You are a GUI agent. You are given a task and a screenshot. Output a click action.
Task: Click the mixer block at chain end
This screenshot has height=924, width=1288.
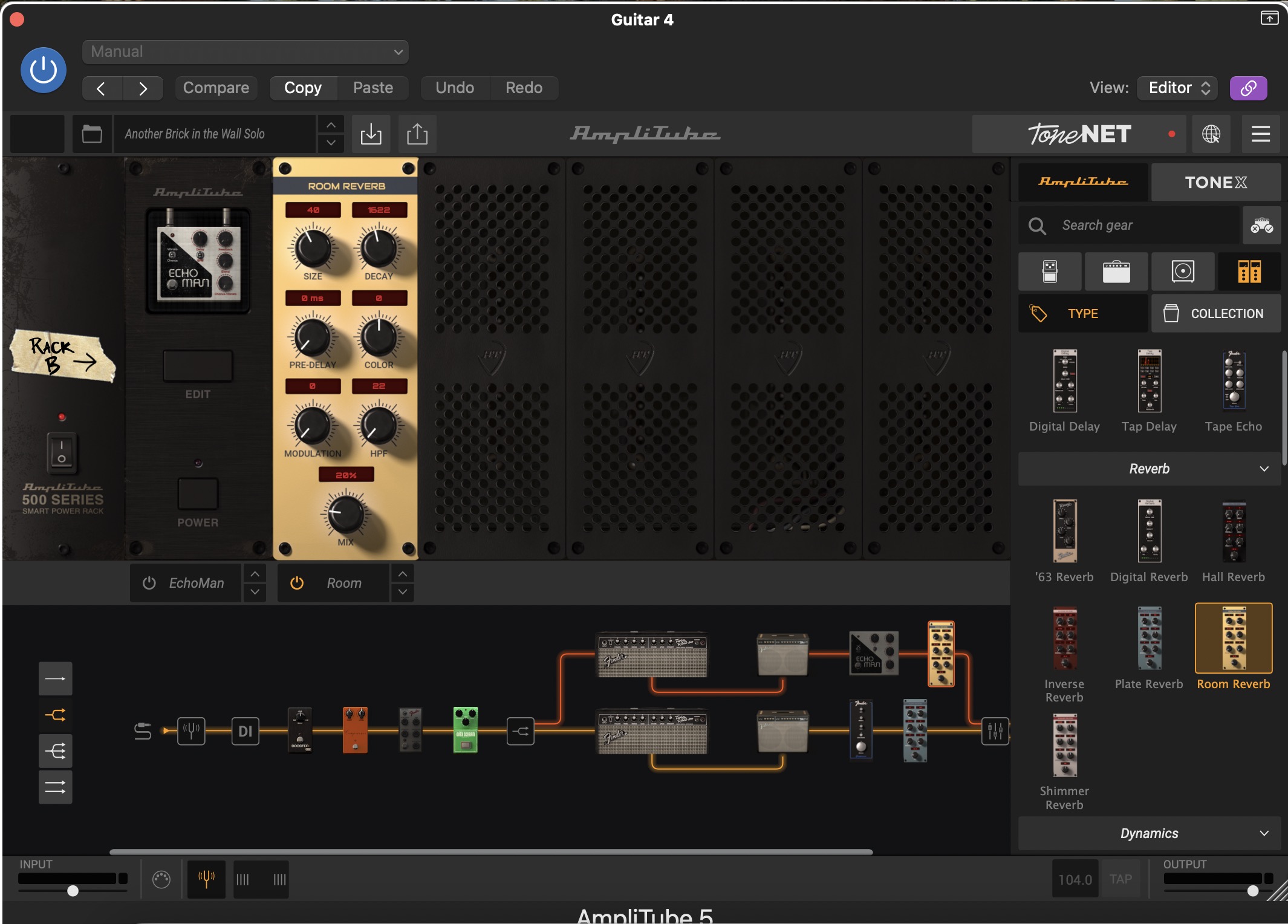[x=995, y=732]
